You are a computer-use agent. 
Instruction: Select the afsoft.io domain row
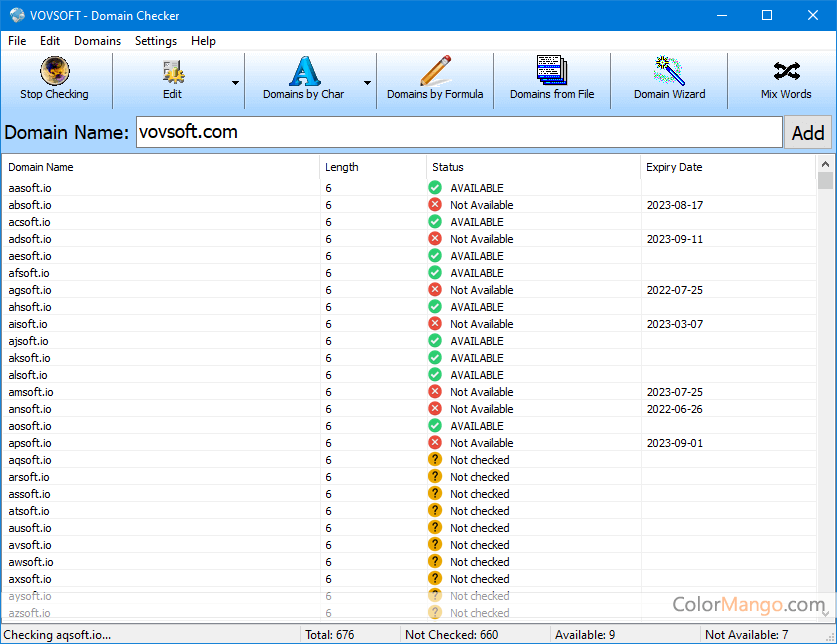409,273
